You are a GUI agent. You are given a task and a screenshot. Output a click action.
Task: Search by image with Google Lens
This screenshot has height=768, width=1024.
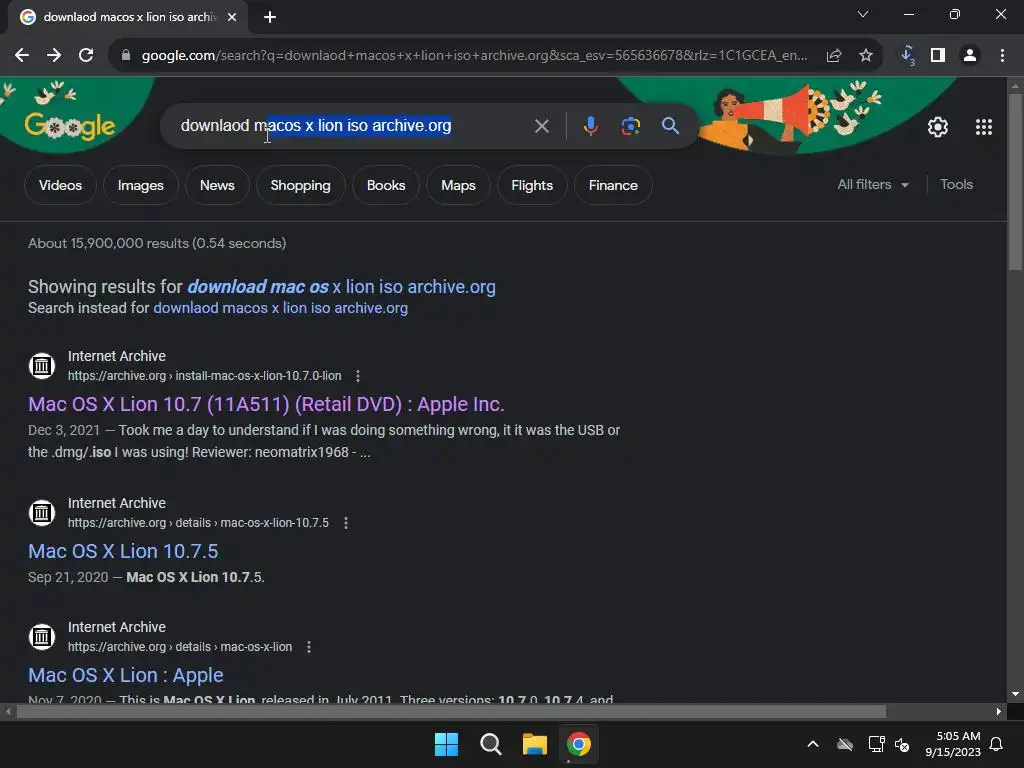tap(630, 126)
